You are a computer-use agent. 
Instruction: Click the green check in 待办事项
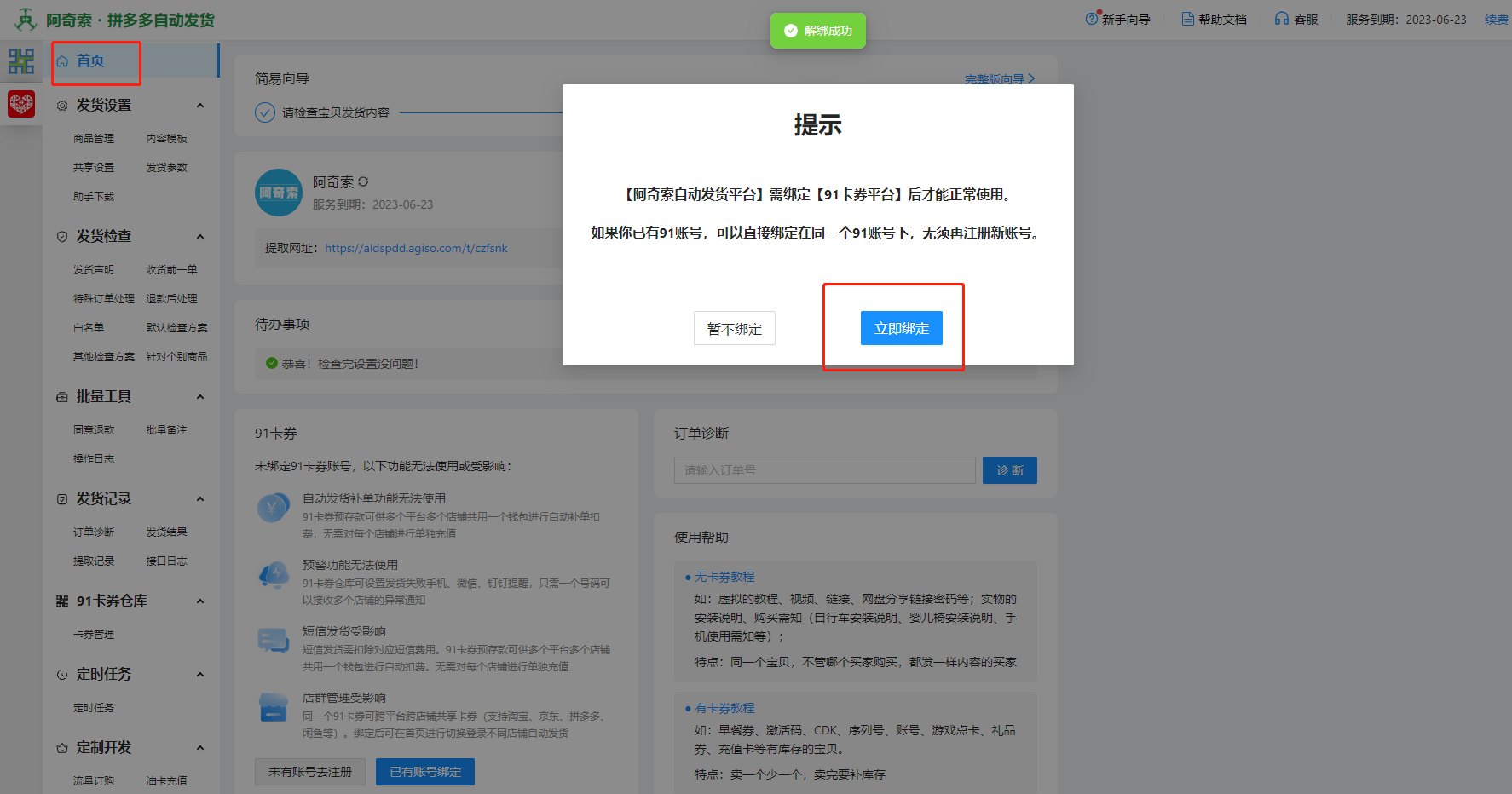pyautogui.click(x=272, y=363)
